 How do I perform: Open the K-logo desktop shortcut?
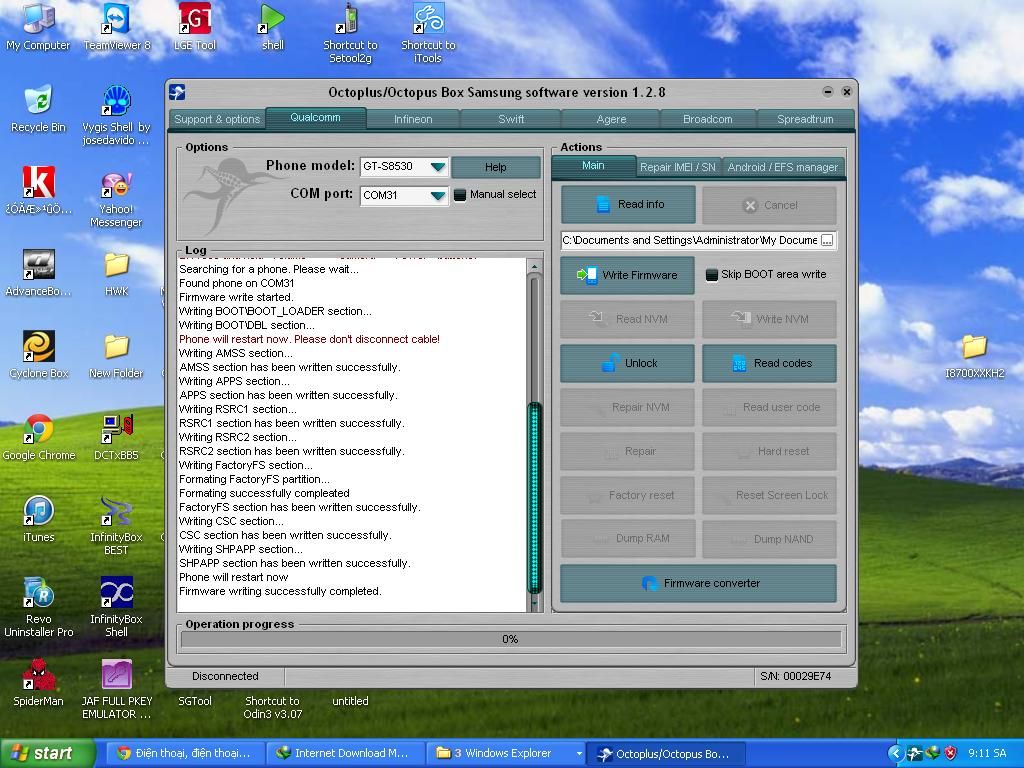click(38, 191)
